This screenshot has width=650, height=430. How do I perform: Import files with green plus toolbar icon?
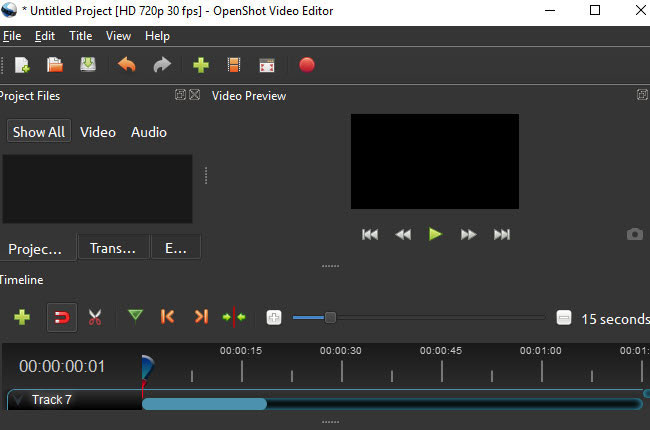tap(201, 65)
